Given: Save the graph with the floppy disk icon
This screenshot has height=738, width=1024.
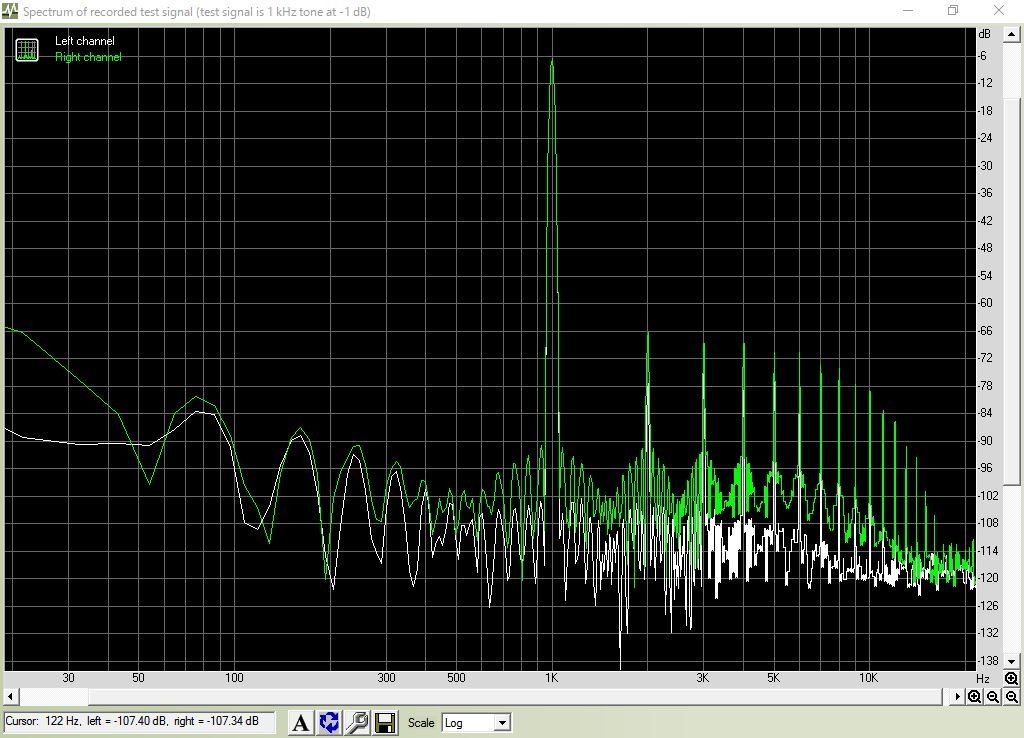Looking at the screenshot, I should click(x=385, y=722).
